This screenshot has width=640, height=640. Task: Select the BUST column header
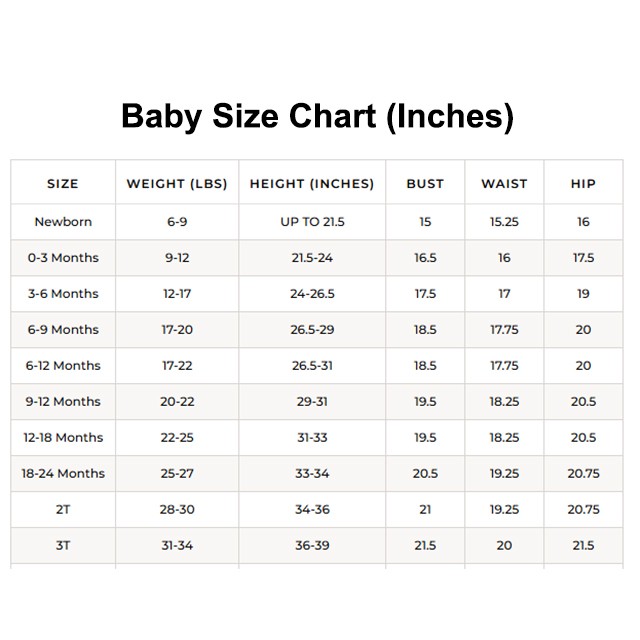click(425, 184)
